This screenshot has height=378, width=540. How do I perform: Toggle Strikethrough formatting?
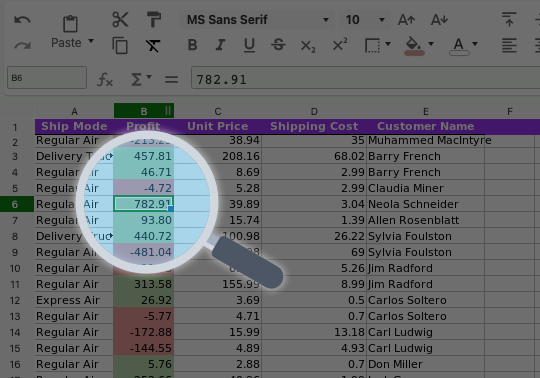(278, 45)
